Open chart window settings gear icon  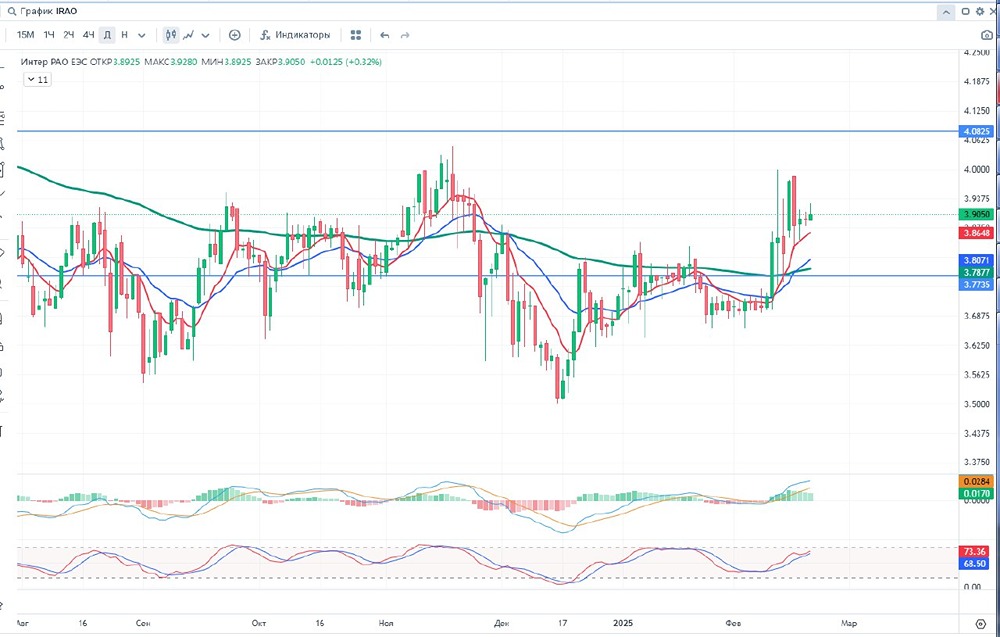[980, 11]
